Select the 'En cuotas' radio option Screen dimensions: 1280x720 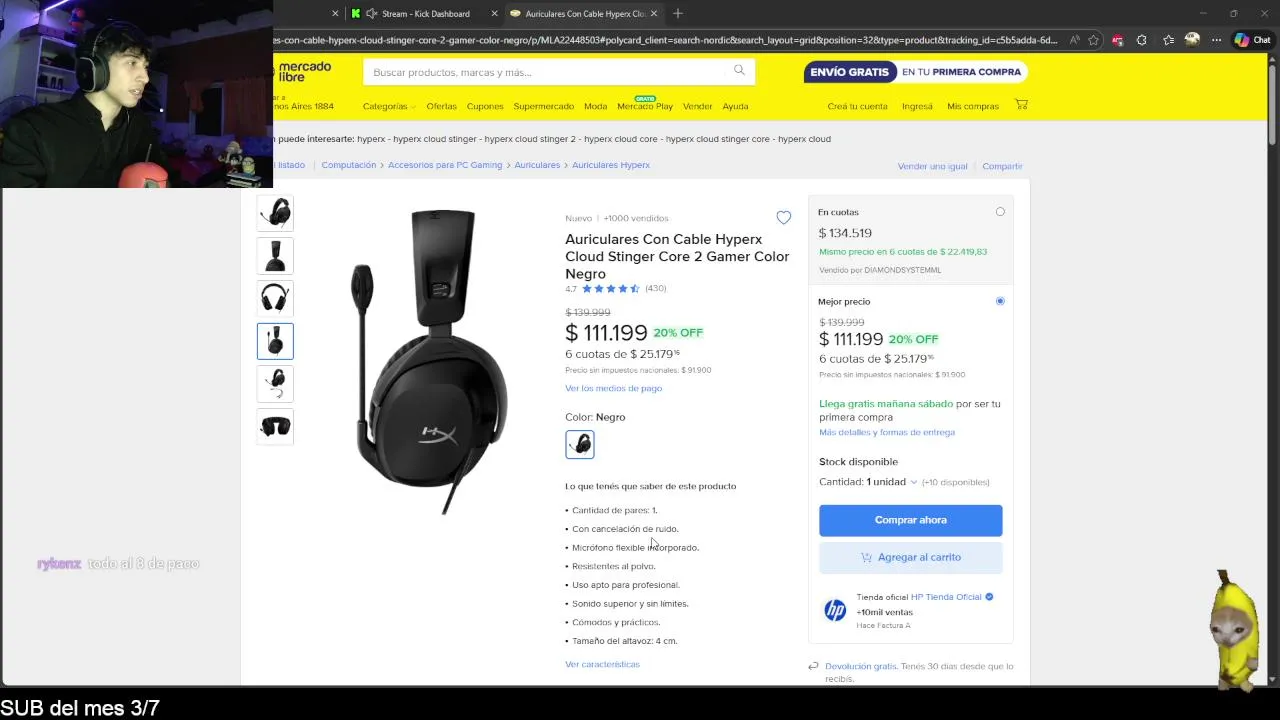(1000, 212)
